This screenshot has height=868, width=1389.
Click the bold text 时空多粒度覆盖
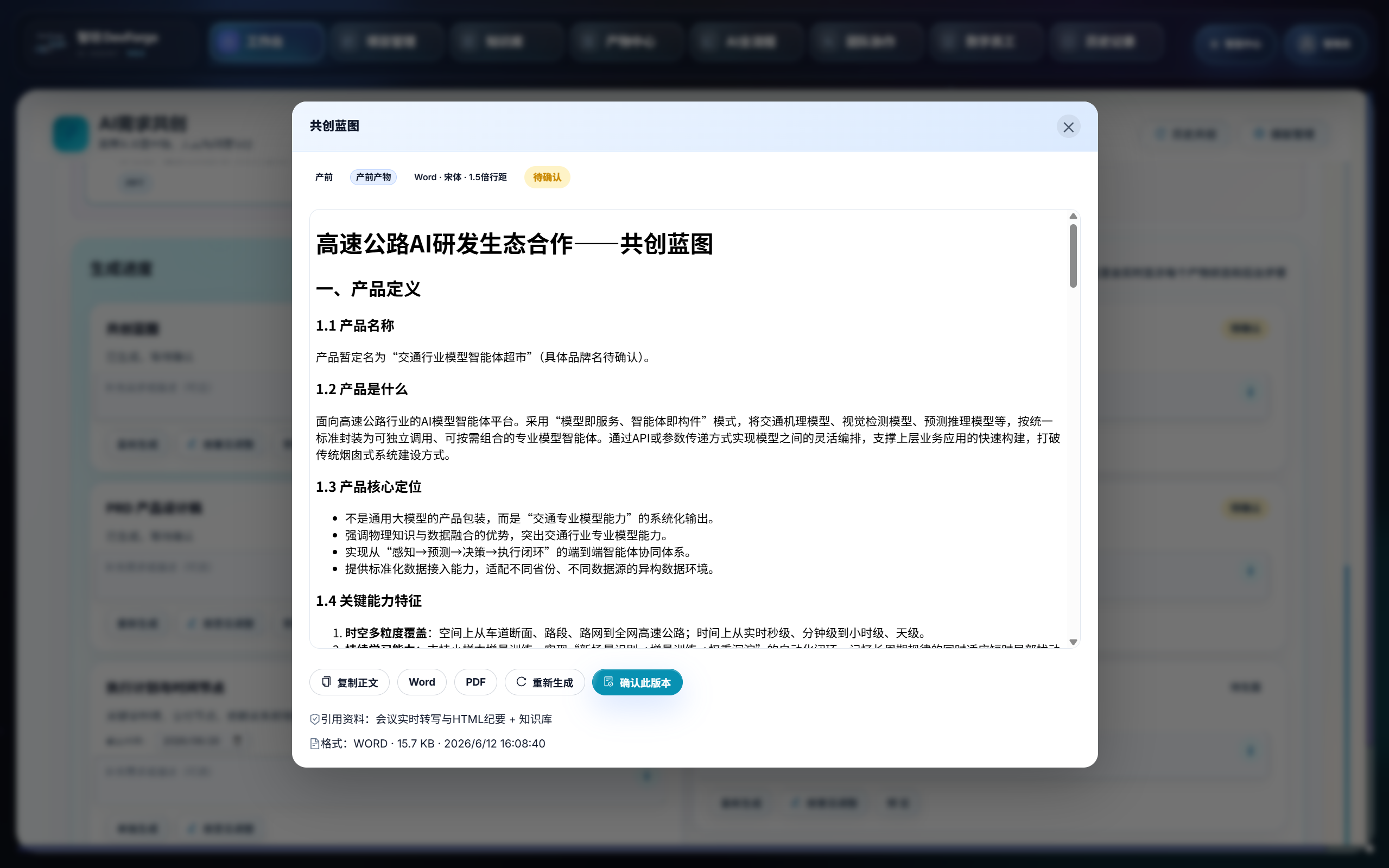click(x=386, y=632)
